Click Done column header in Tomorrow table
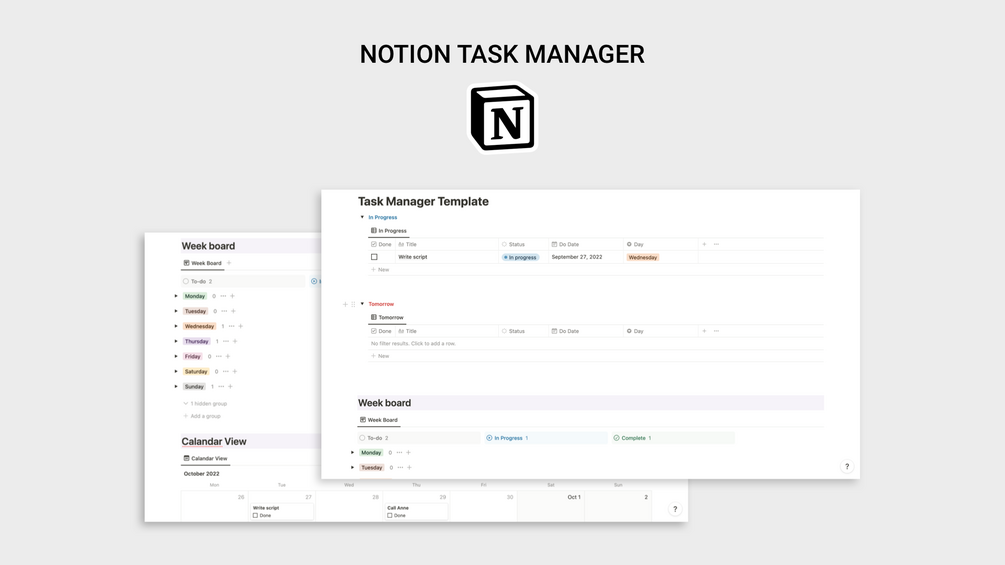Screen dimensions: 1005x565 click(x=381, y=331)
